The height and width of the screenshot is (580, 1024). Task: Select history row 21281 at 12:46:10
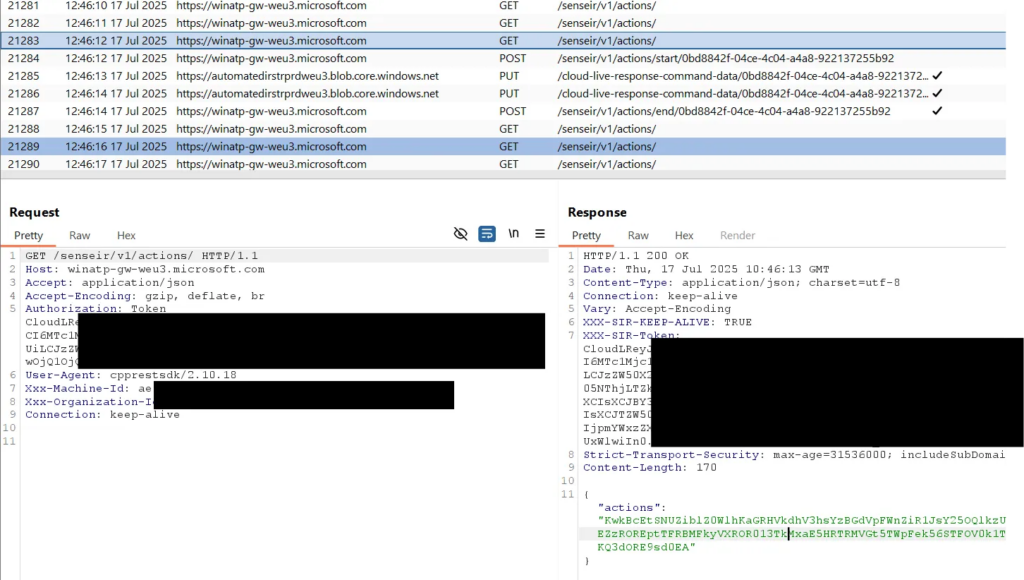(x=300, y=6)
